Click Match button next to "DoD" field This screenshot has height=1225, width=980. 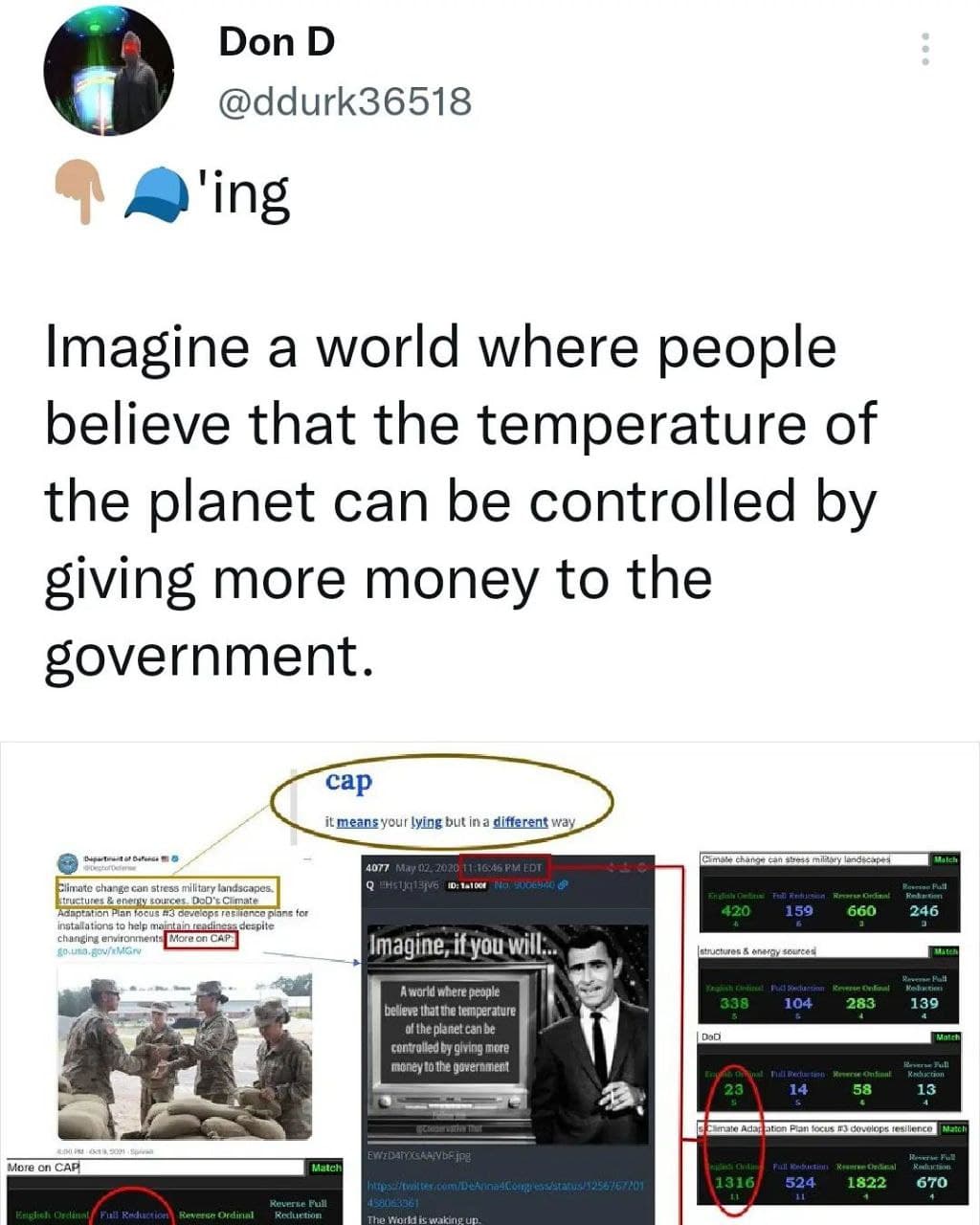coord(947,1037)
